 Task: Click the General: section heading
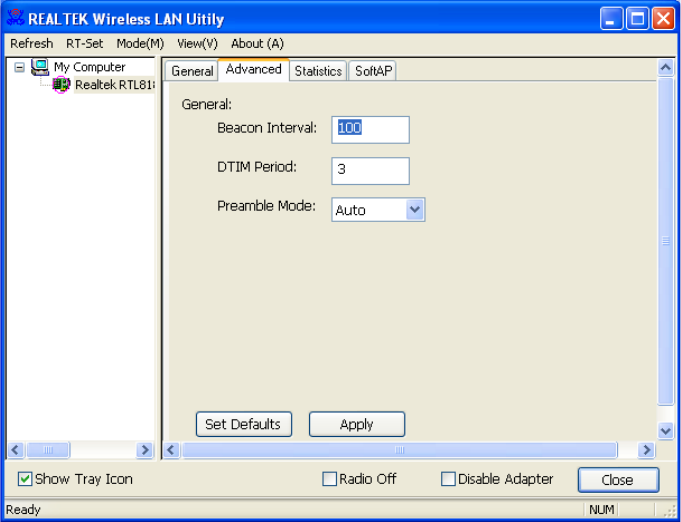pyautogui.click(x=207, y=104)
